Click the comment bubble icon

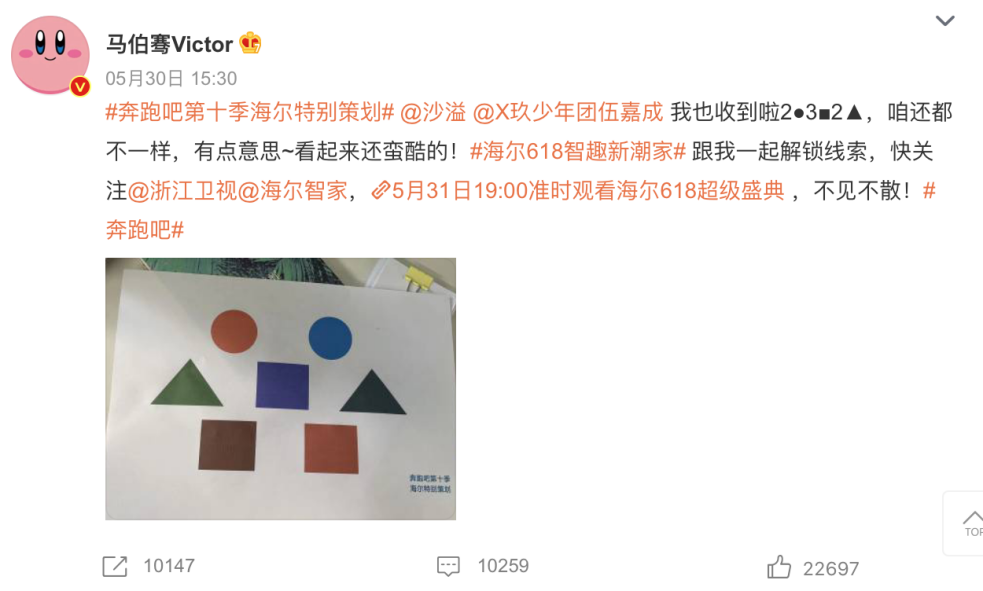[448, 567]
